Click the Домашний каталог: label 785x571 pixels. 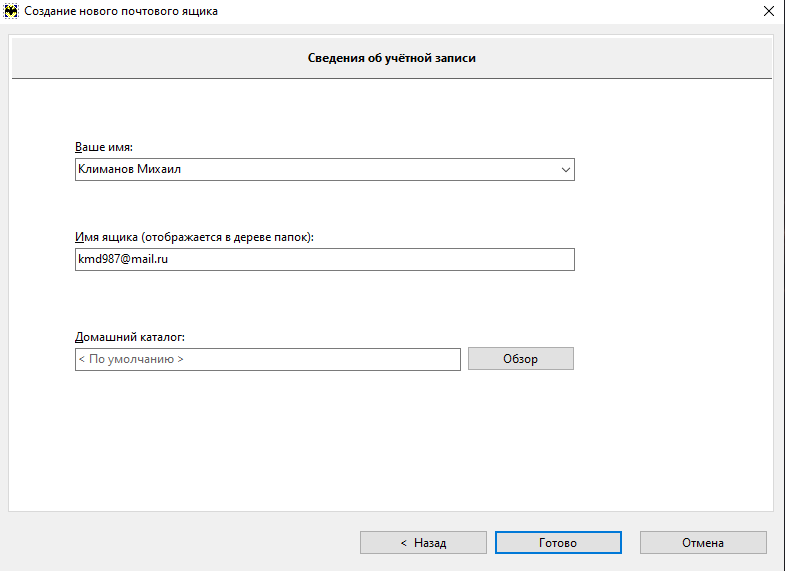click(x=130, y=337)
